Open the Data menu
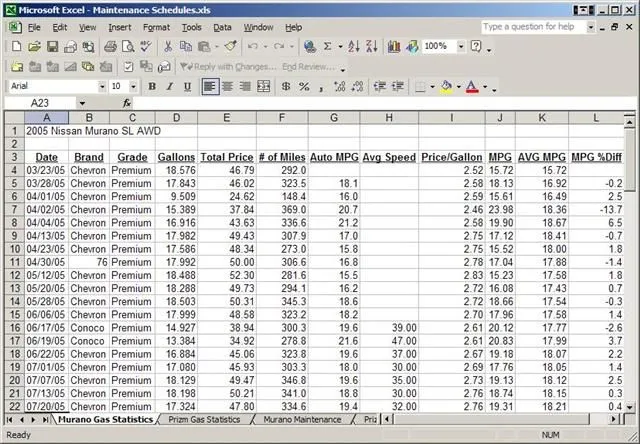 click(x=222, y=27)
